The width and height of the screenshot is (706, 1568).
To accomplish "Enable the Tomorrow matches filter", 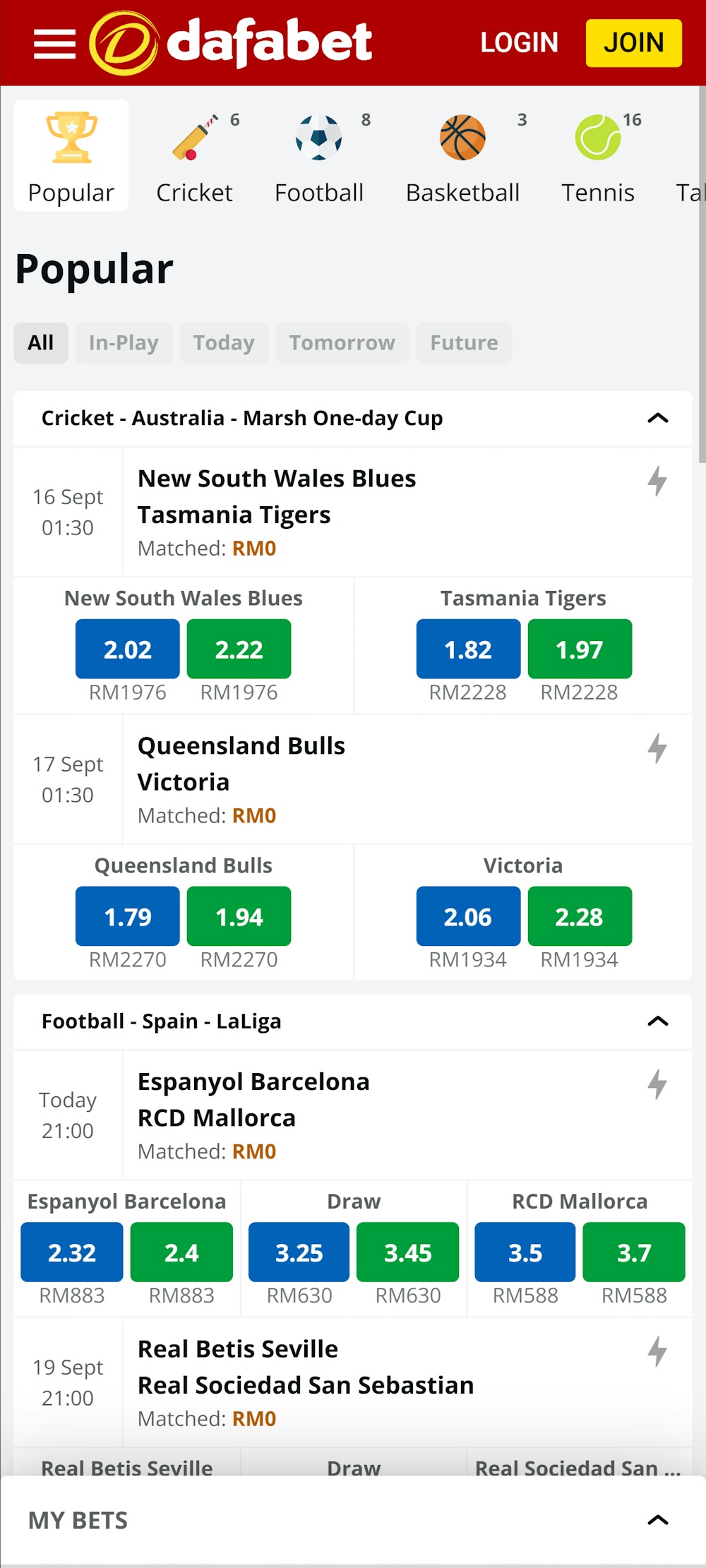I will (x=342, y=342).
